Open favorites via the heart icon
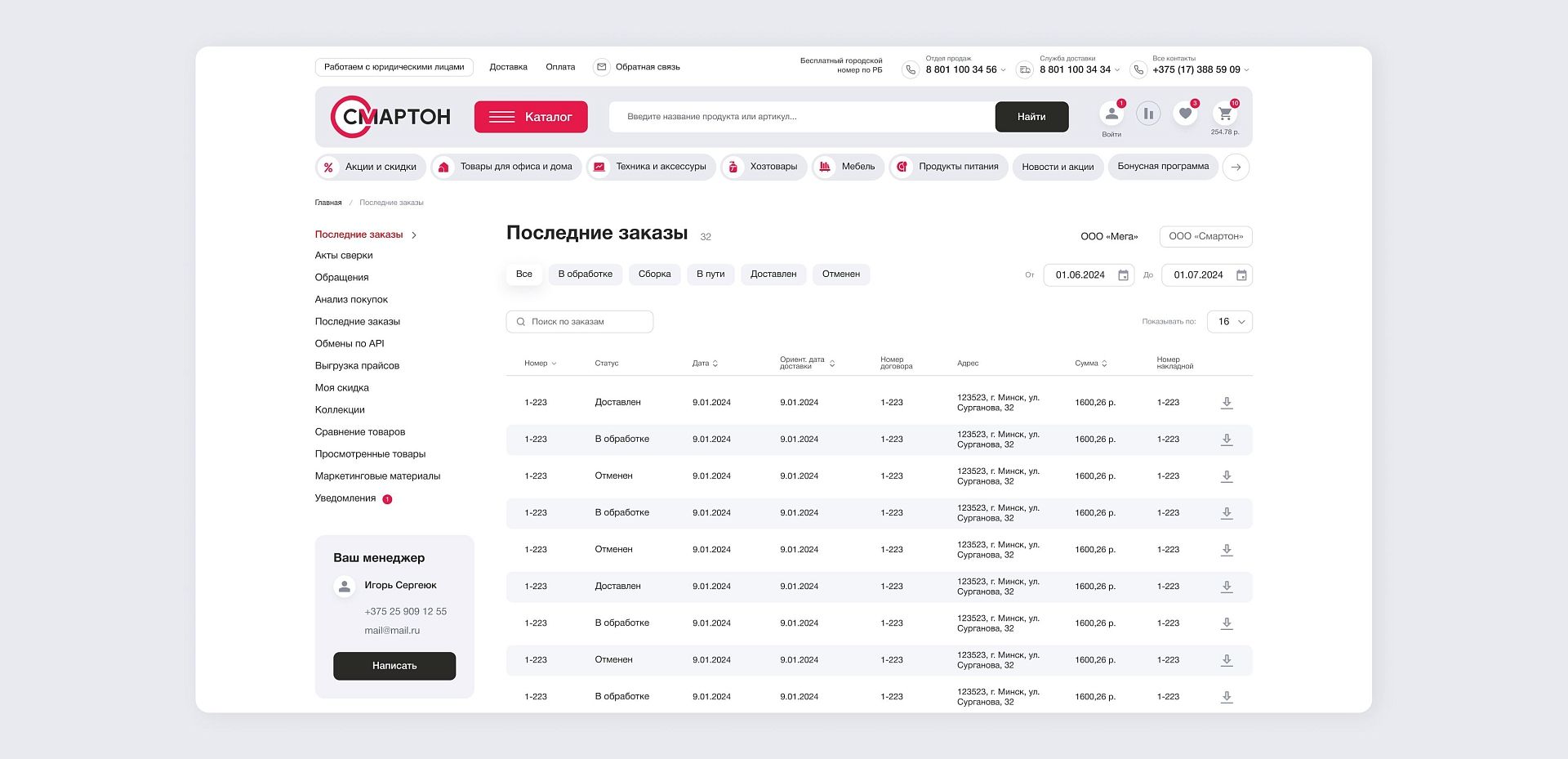The width and height of the screenshot is (1568, 759). click(x=1185, y=114)
